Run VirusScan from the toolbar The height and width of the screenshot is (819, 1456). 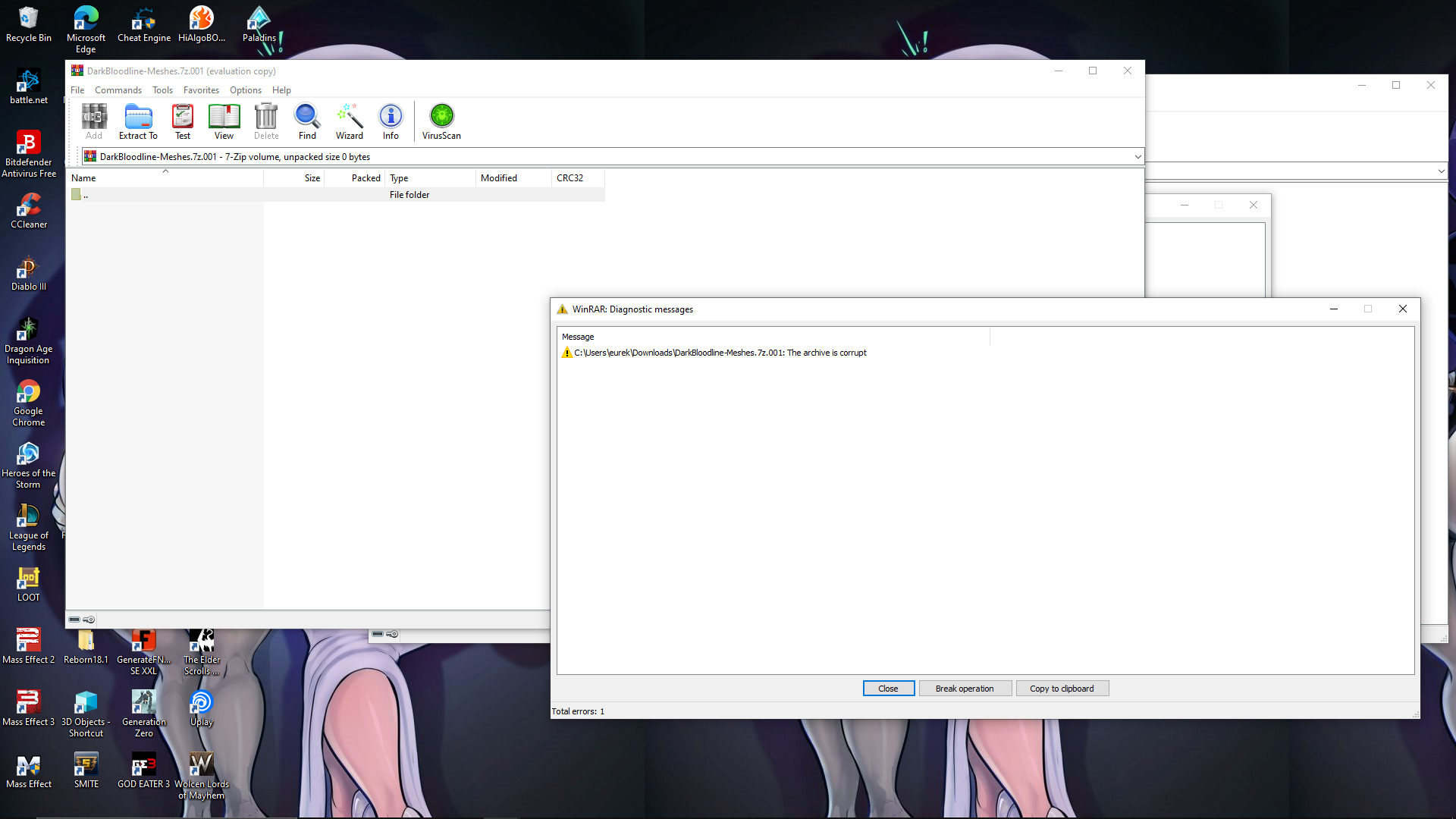coord(441,121)
